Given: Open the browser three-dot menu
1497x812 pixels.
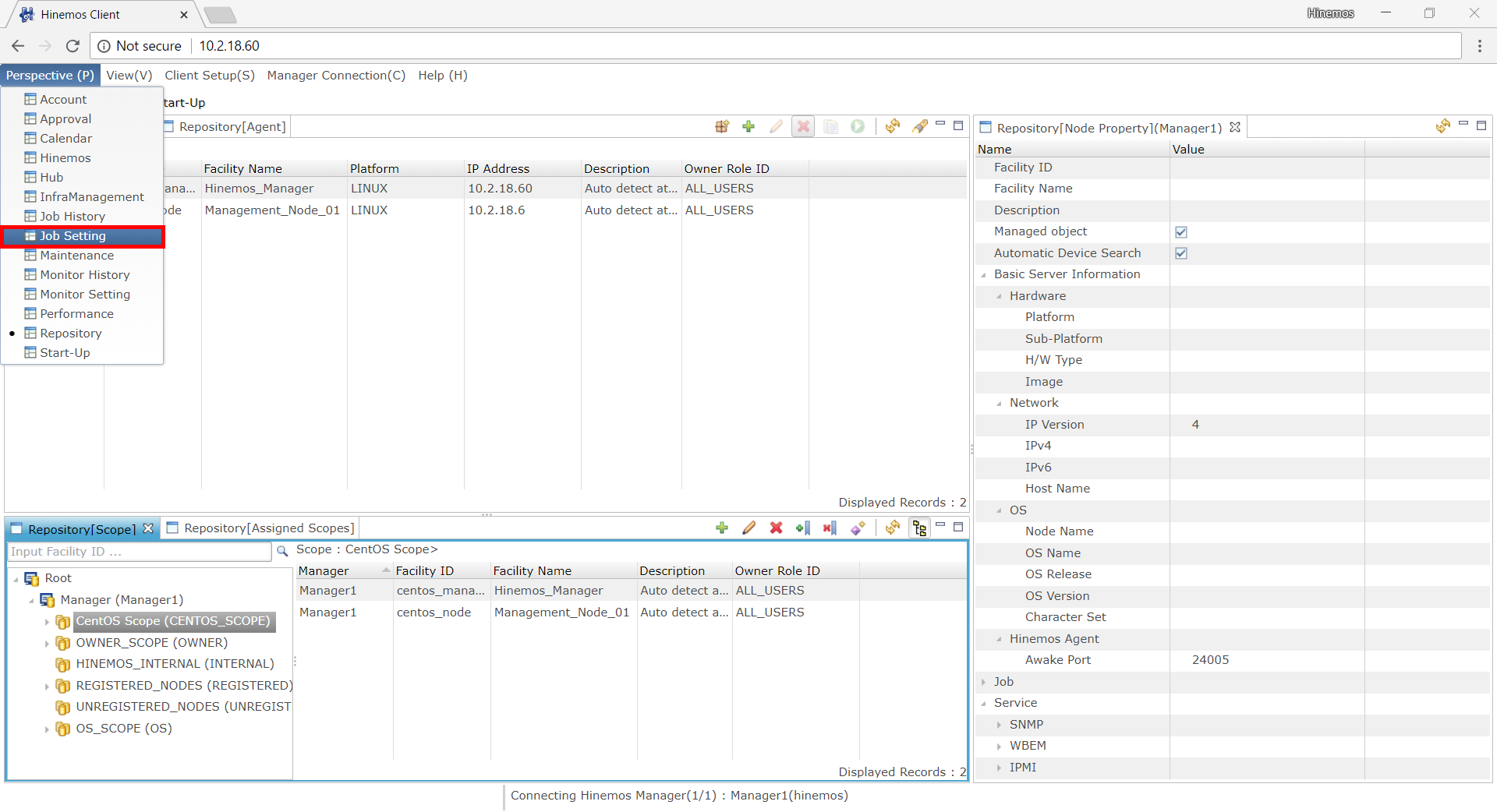Looking at the screenshot, I should [x=1479, y=46].
